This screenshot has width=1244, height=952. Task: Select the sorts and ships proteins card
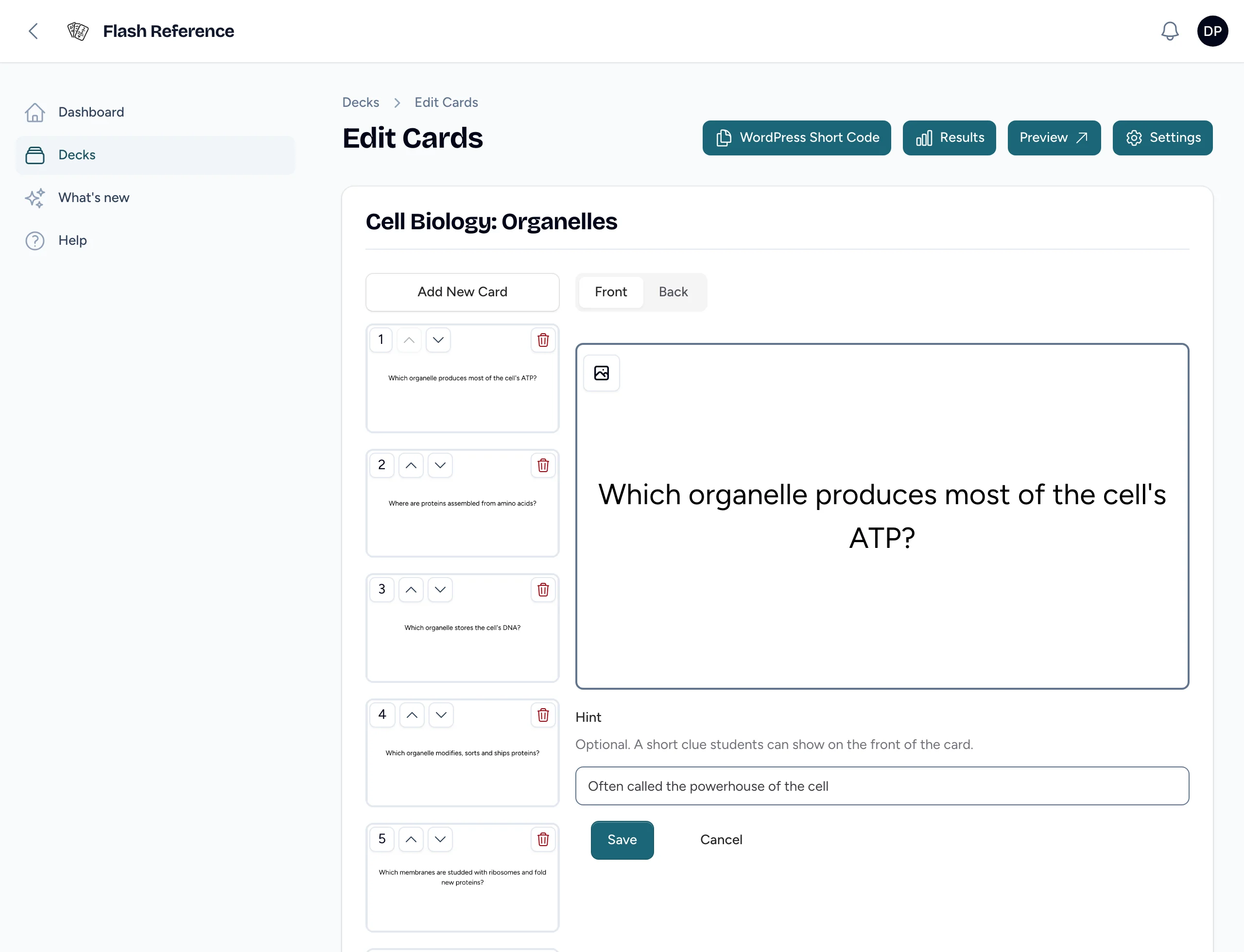462,753
